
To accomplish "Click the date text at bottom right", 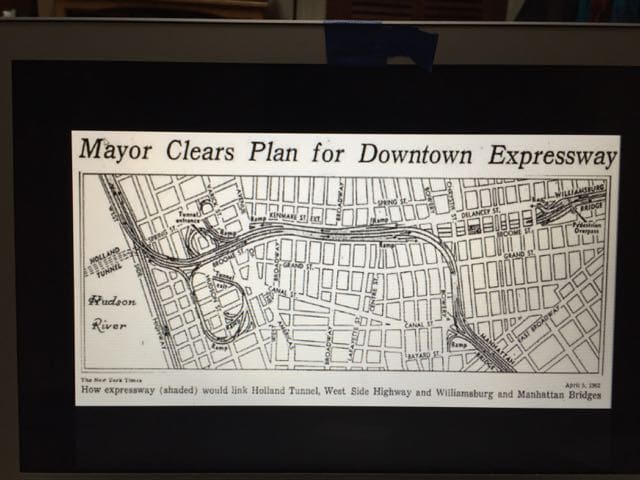I will pyautogui.click(x=584, y=381).
